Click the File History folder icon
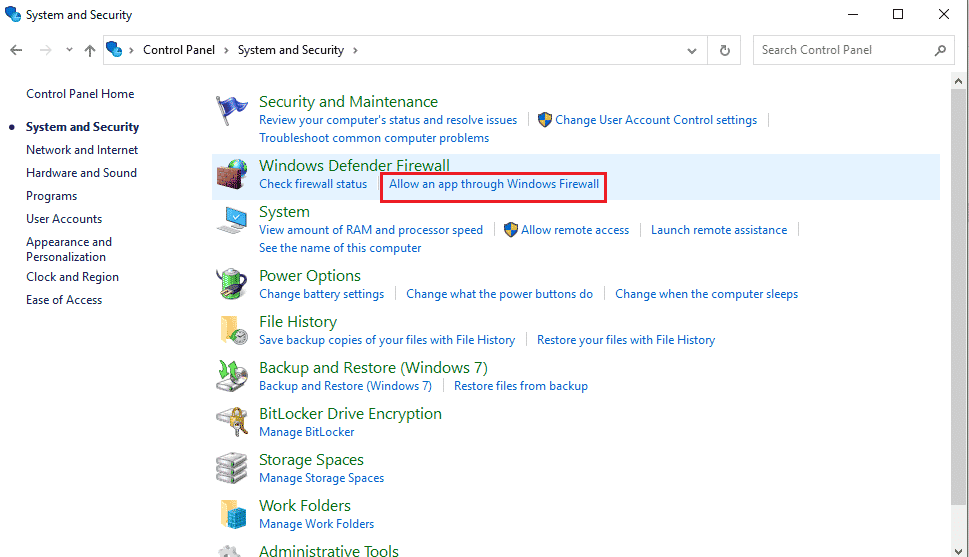The height and width of the screenshot is (557, 969). tap(234, 330)
